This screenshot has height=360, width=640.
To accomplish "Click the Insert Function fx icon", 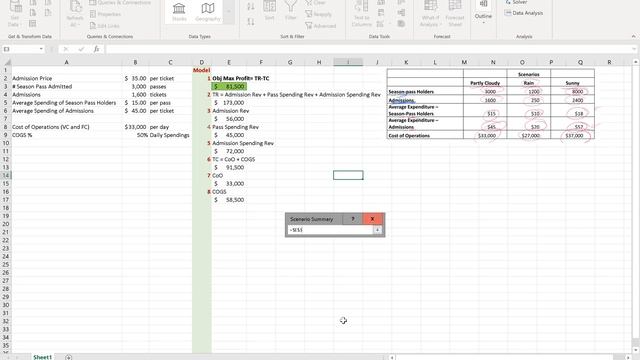I will [96, 49].
